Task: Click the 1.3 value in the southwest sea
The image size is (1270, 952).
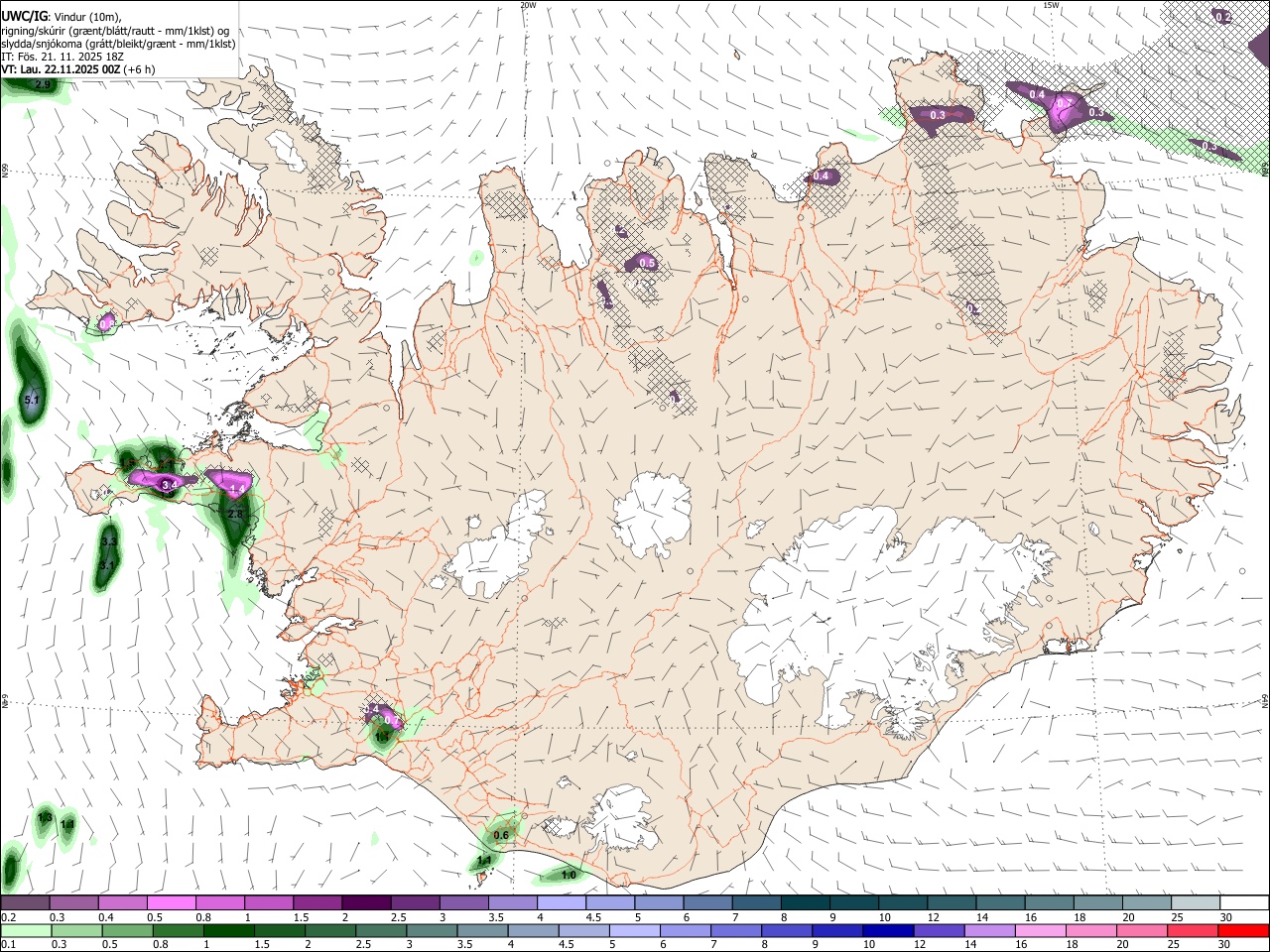Action: (45, 817)
